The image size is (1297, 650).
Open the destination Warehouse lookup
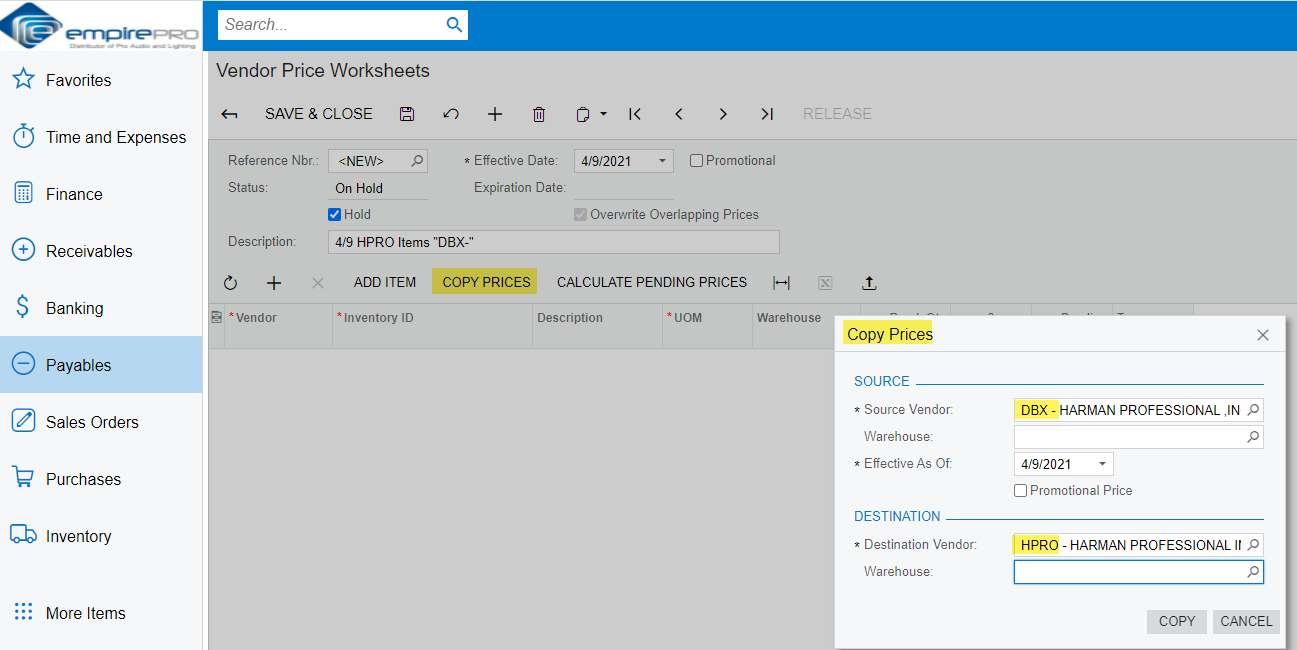(x=1253, y=572)
